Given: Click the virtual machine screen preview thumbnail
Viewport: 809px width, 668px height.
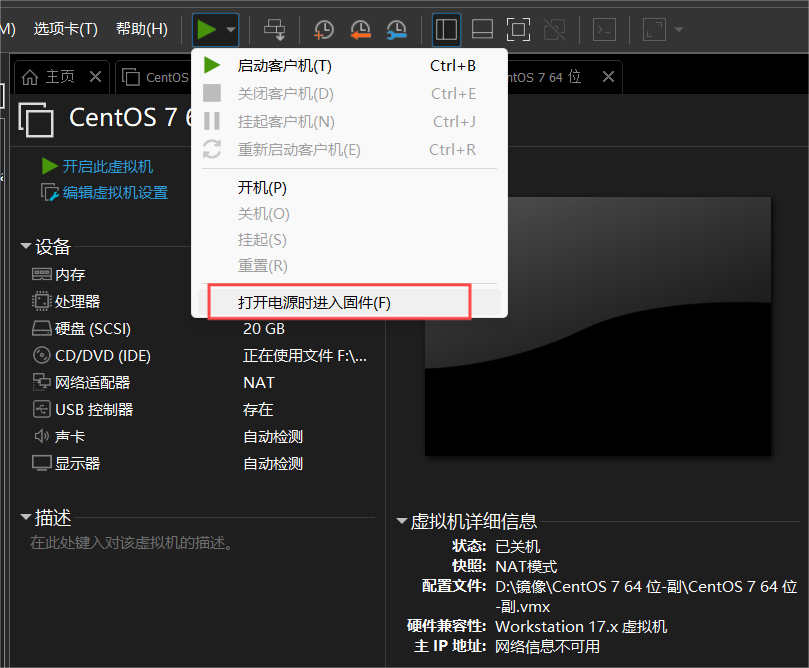Looking at the screenshot, I should coord(597,326).
